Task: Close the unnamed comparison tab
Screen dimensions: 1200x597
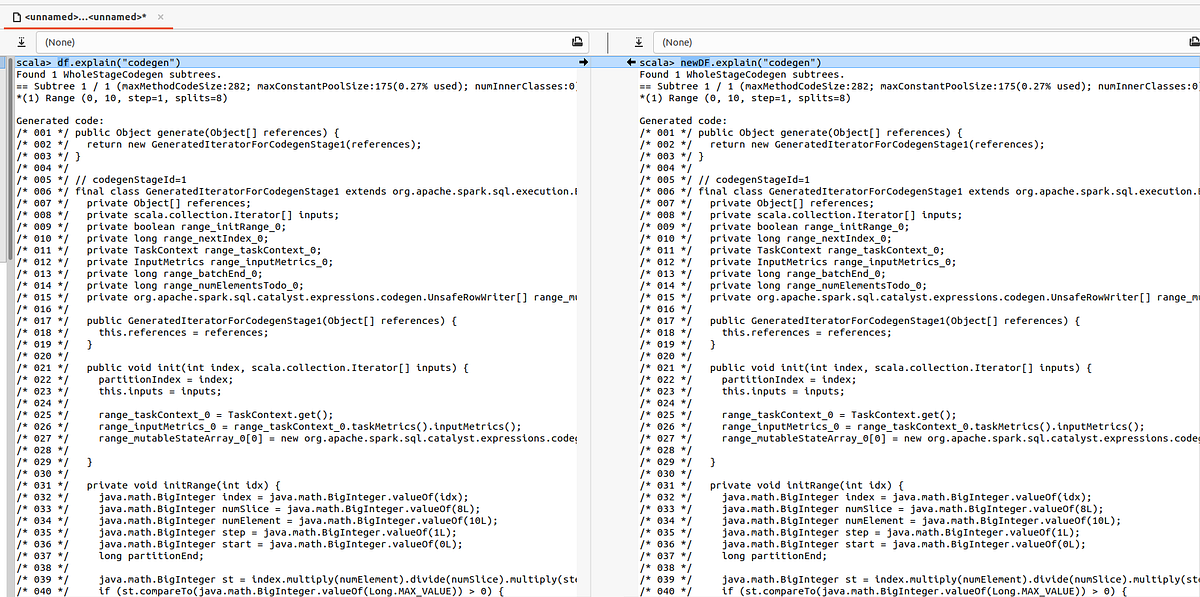Action: coord(163,16)
